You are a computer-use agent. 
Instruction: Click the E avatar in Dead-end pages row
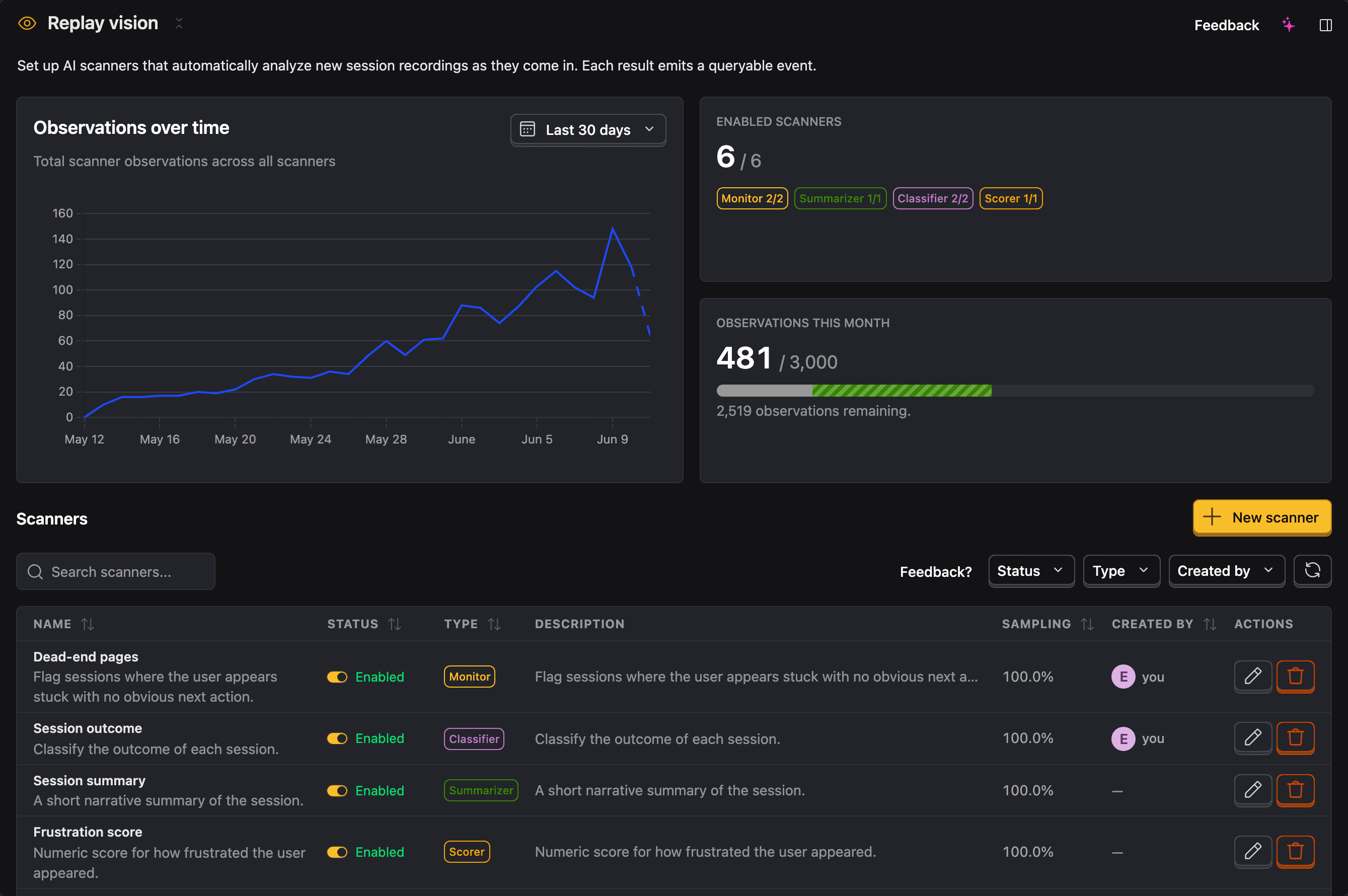tap(1123, 677)
